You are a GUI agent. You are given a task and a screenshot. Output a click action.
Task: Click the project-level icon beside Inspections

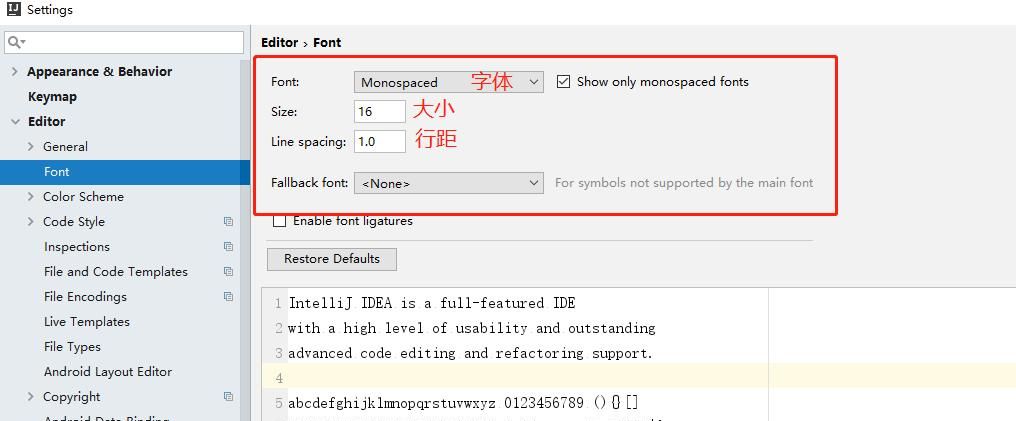tap(228, 247)
